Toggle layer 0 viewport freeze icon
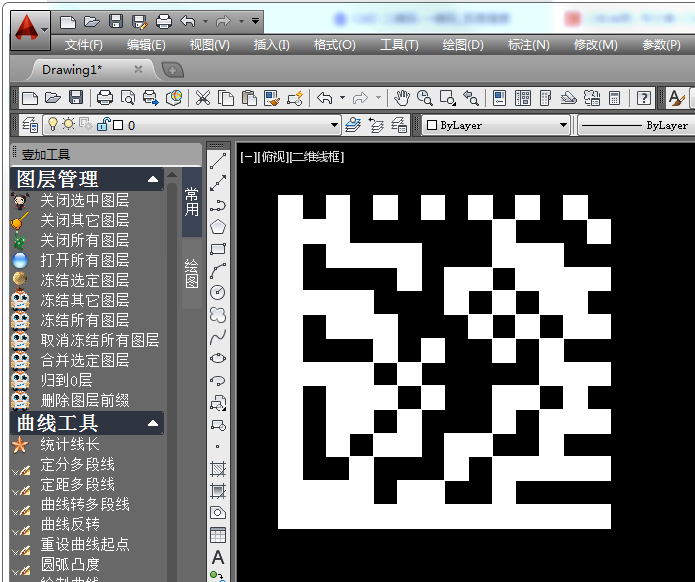 (86, 124)
